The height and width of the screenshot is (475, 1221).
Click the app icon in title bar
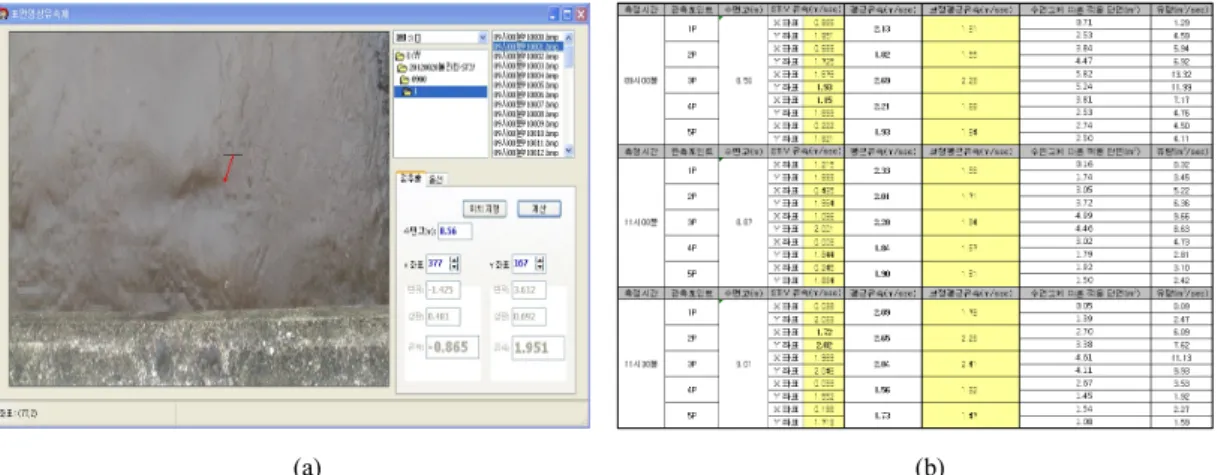6,12
